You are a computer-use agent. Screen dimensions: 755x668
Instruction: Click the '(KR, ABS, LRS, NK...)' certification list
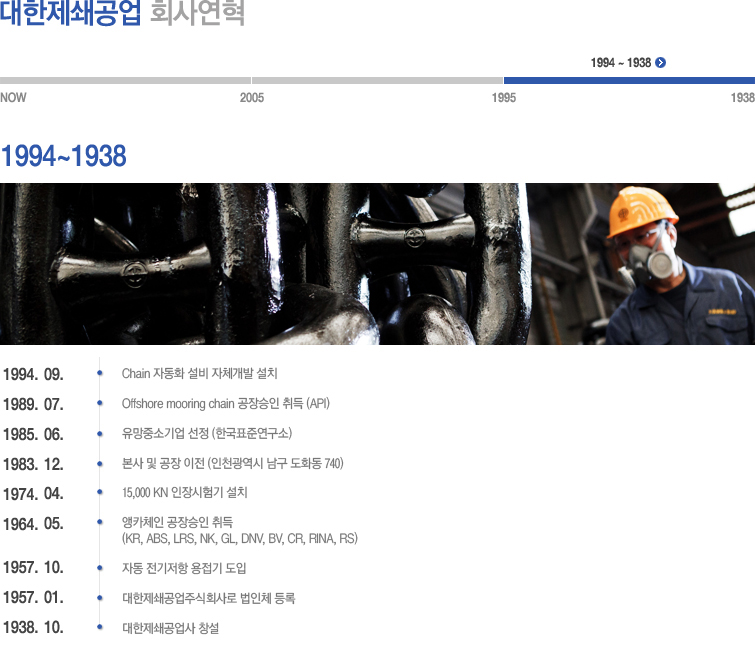(x=239, y=538)
